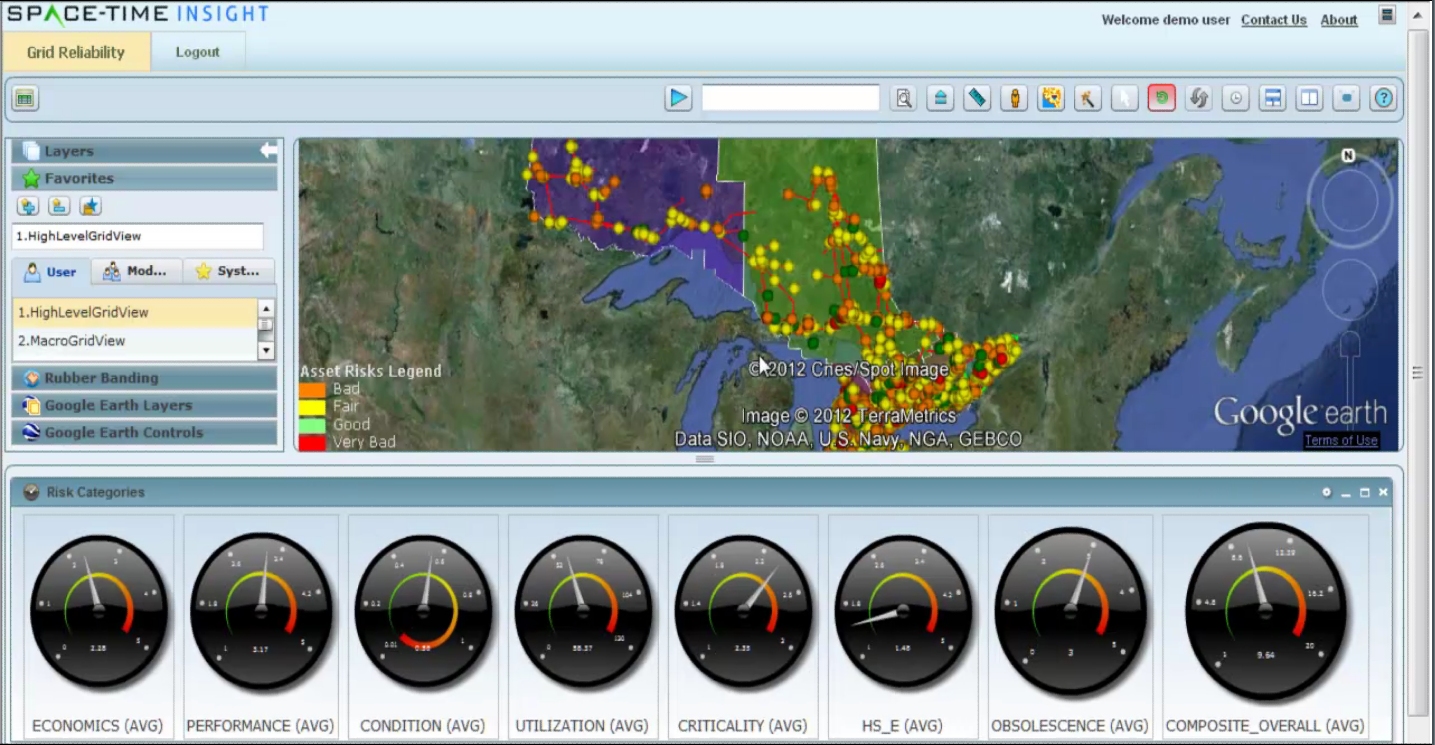Viewport: 1435px width, 745px height.
Task: Expand the Layers panel header
Action: pyautogui.click(x=144, y=151)
